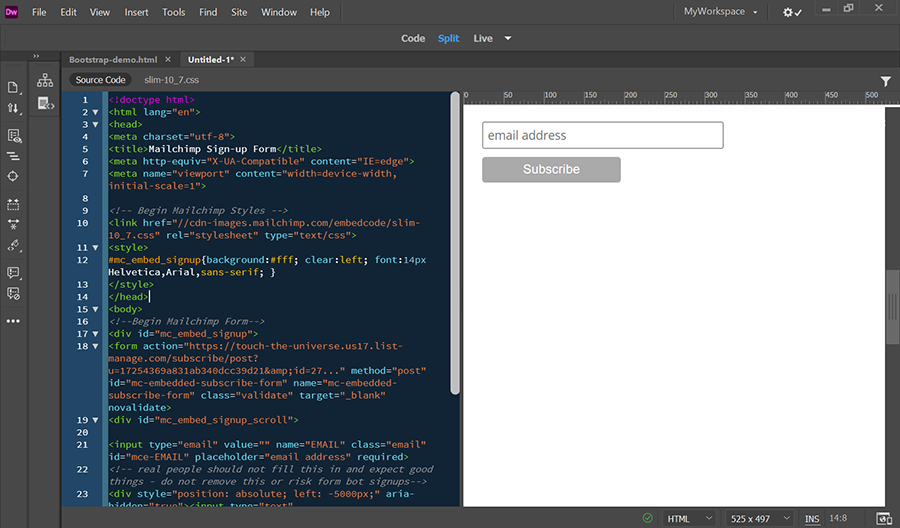Screen dimensions: 900x528
Task: Toggle the INS insert mode indicator
Action: click(x=812, y=519)
